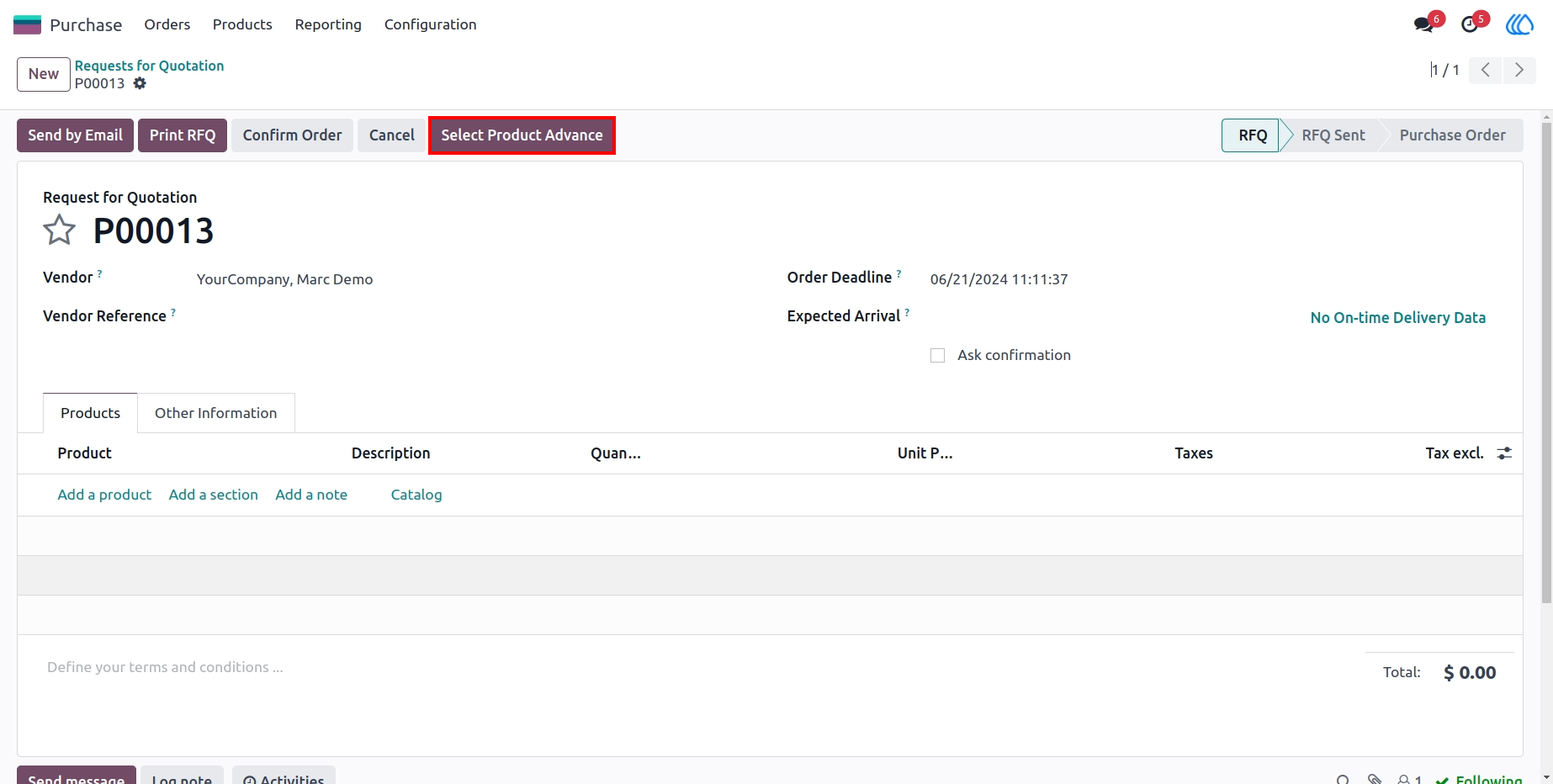Viewport: 1553px width, 784px height.
Task: Open the Reporting menu
Action: [x=328, y=24]
